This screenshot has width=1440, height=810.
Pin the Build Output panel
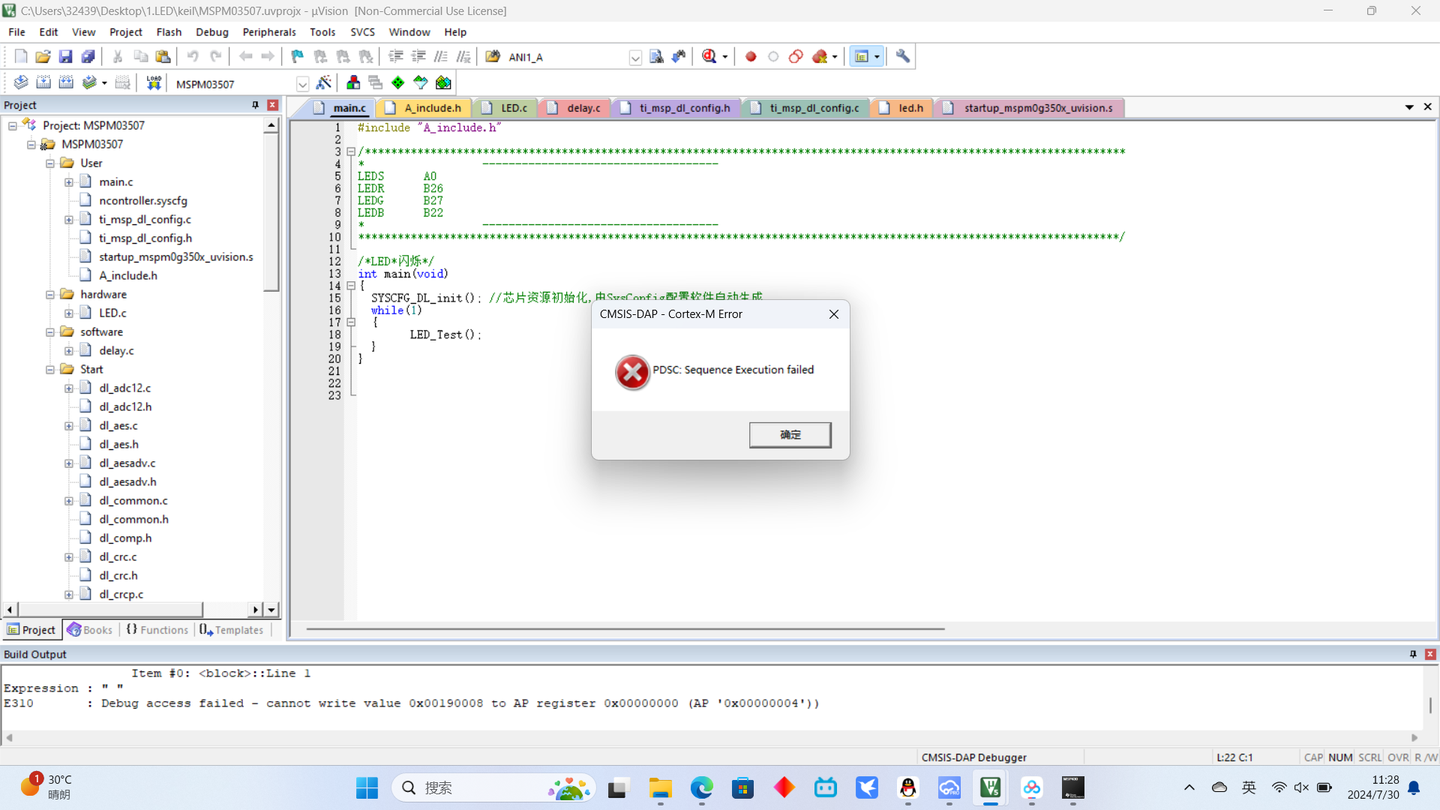click(1413, 654)
